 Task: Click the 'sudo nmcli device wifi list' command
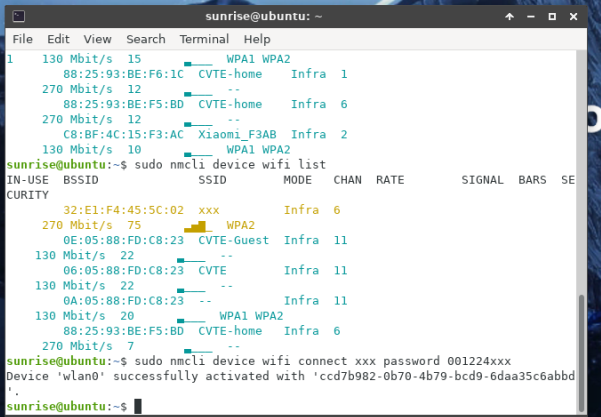[230, 165]
